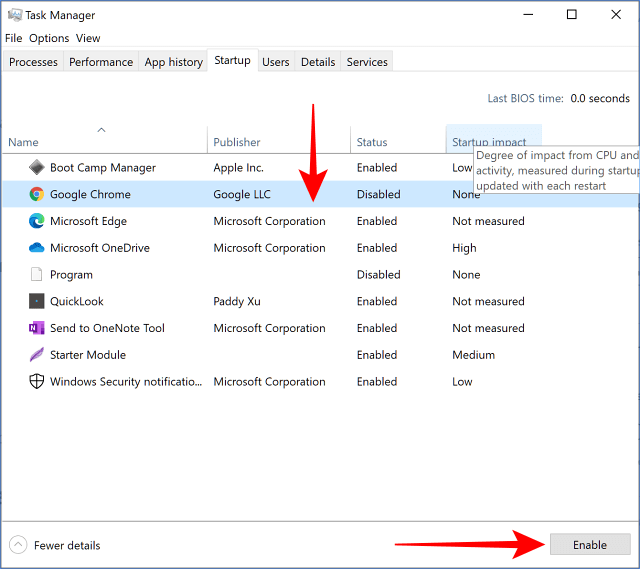Select the Google Chrome row name
The image size is (640, 569).
coord(90,194)
